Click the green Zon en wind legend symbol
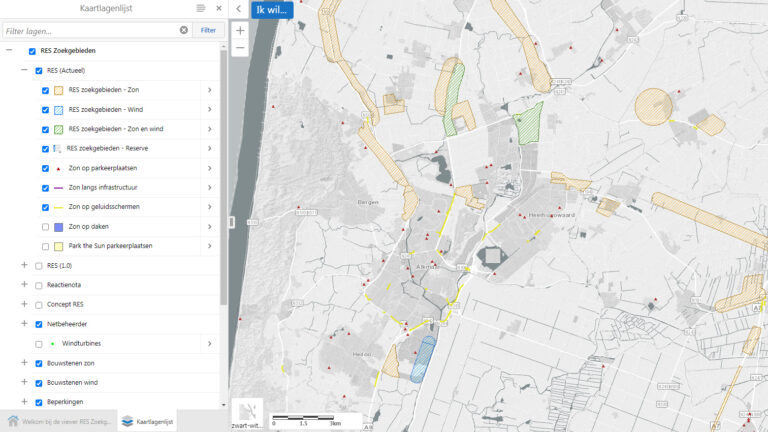Screen dimensions: 768x432 pos(58,129)
